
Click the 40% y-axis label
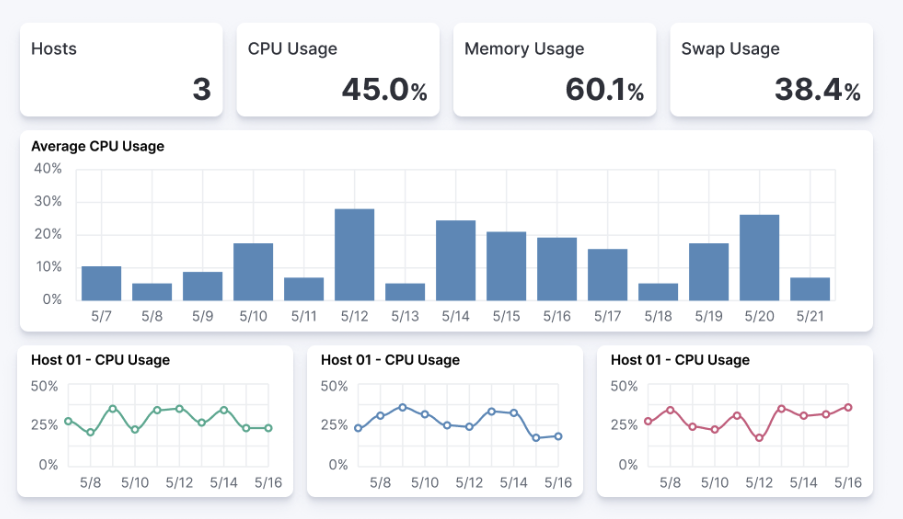pos(48,169)
